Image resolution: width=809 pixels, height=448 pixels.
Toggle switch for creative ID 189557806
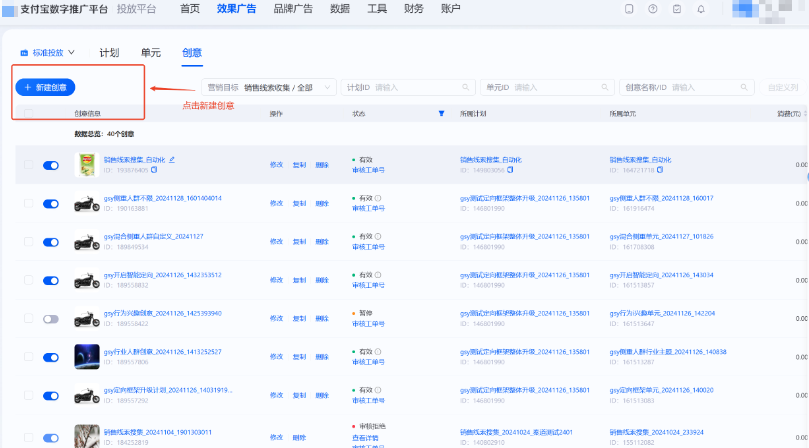tap(51, 357)
